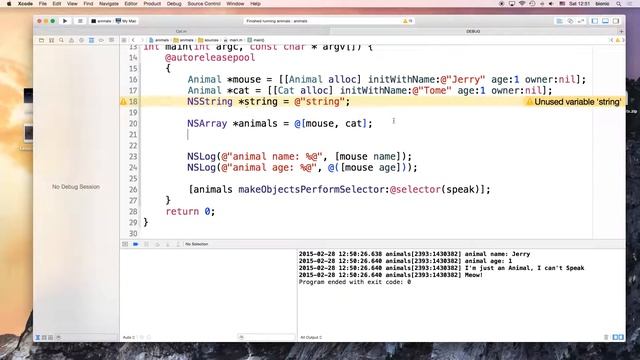Add a new tab with plus button

pyautogui.click(x=621, y=31)
